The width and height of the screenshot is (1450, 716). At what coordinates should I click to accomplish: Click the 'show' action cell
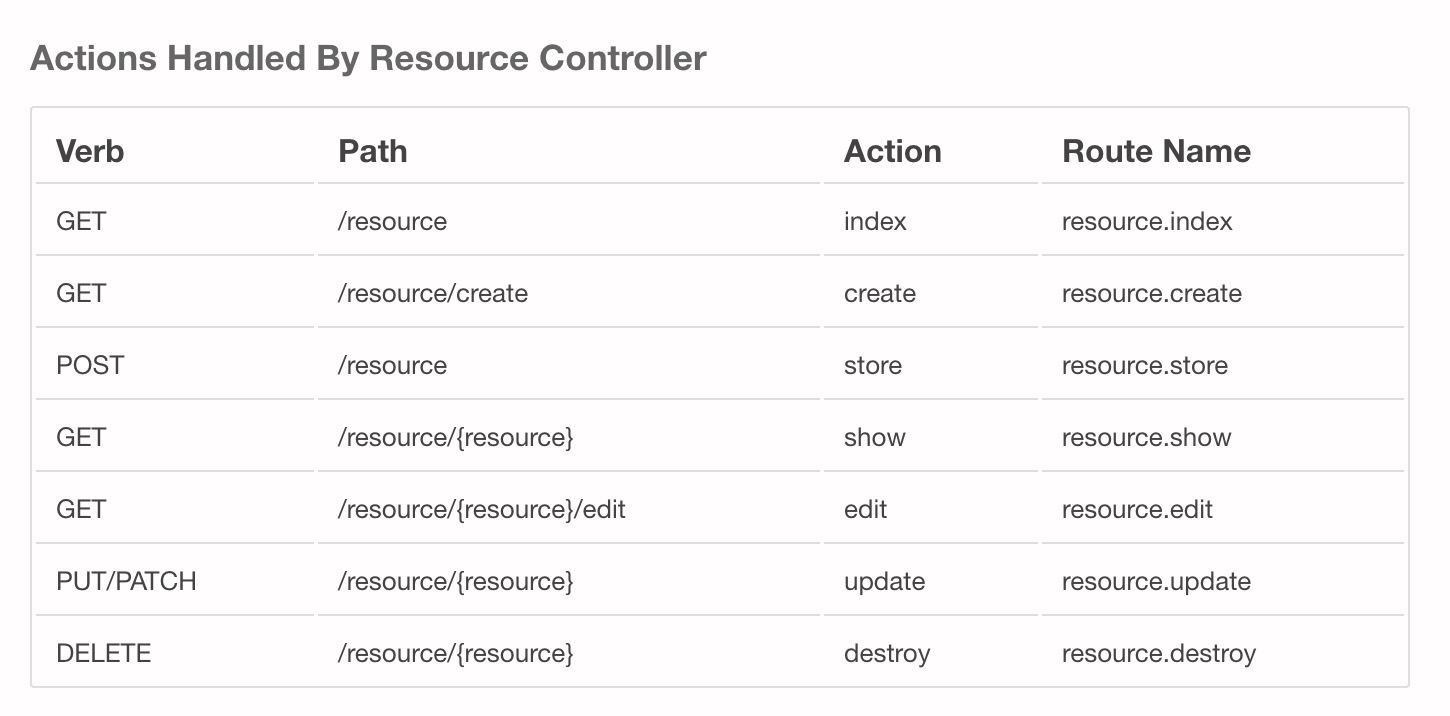(x=874, y=437)
